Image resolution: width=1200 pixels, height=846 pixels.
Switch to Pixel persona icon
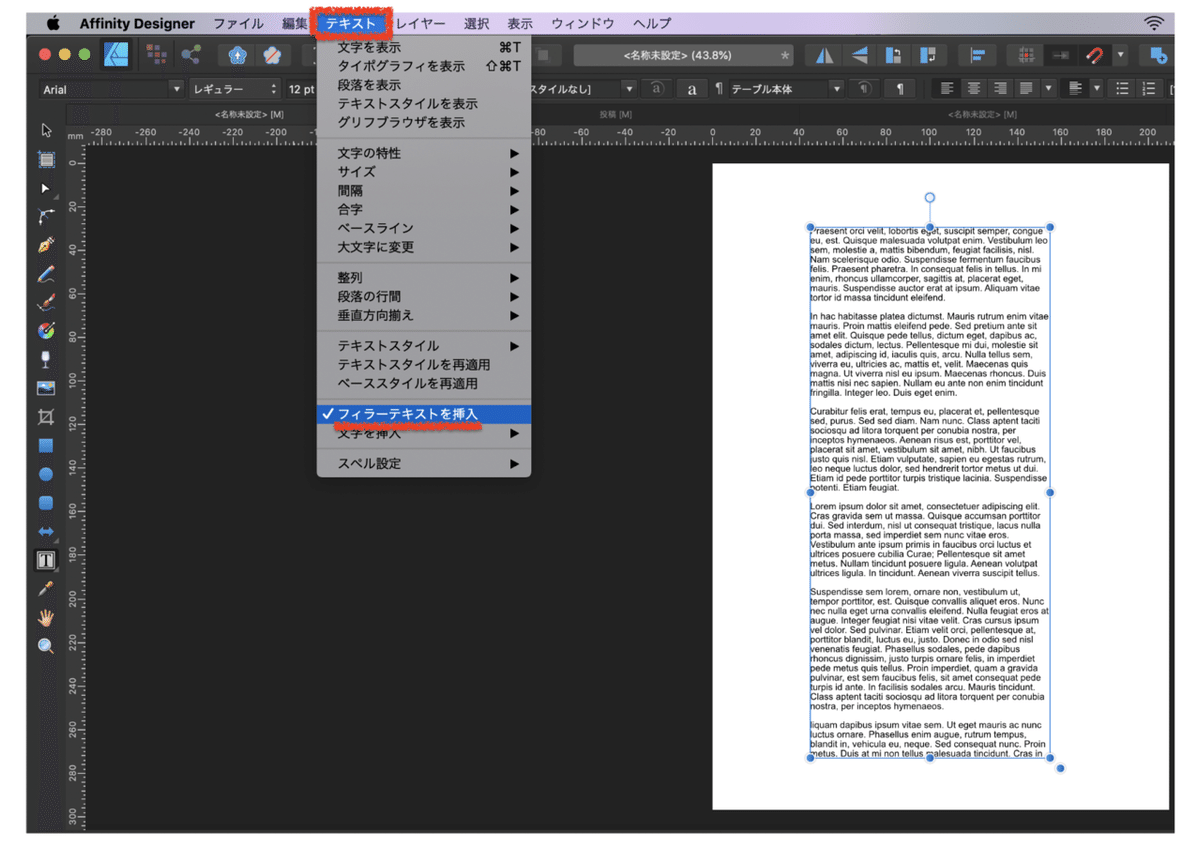click(155, 55)
